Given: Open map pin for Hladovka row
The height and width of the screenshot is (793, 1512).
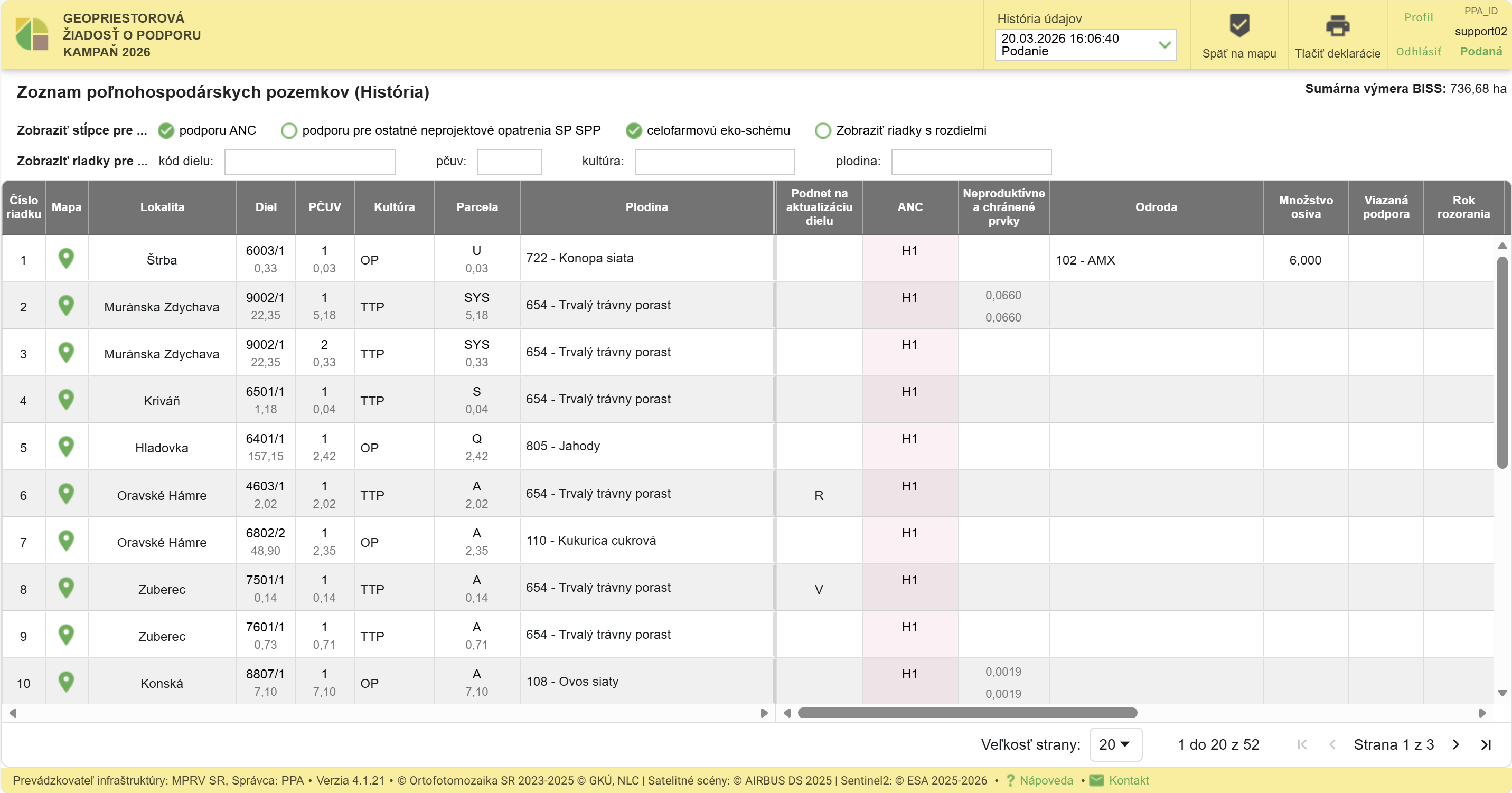Looking at the screenshot, I should tap(67, 446).
